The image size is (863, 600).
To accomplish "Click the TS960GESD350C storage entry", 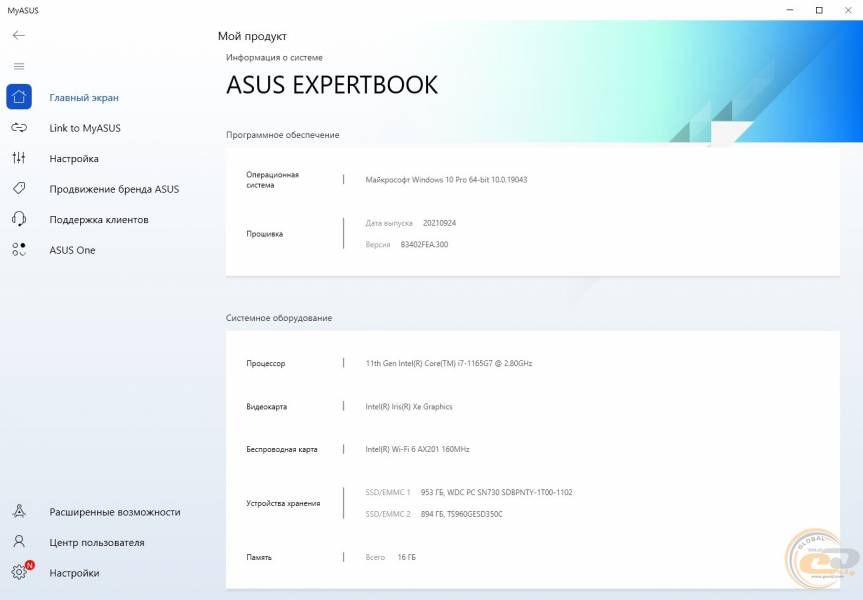I will (462, 514).
